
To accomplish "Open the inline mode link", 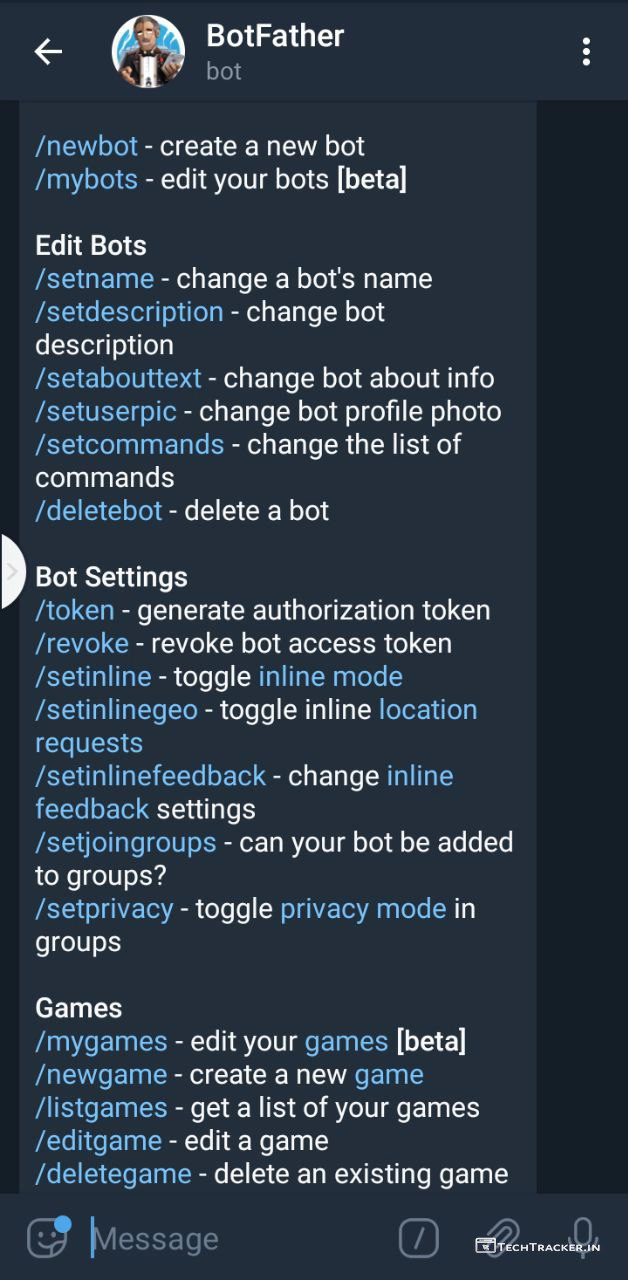I will click(330, 676).
